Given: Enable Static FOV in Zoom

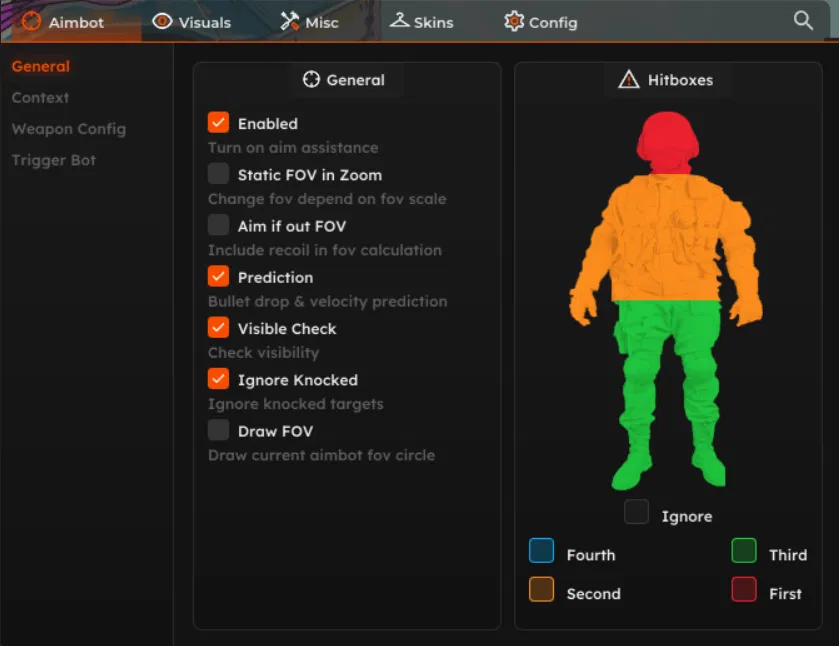Looking at the screenshot, I should tap(218, 173).
